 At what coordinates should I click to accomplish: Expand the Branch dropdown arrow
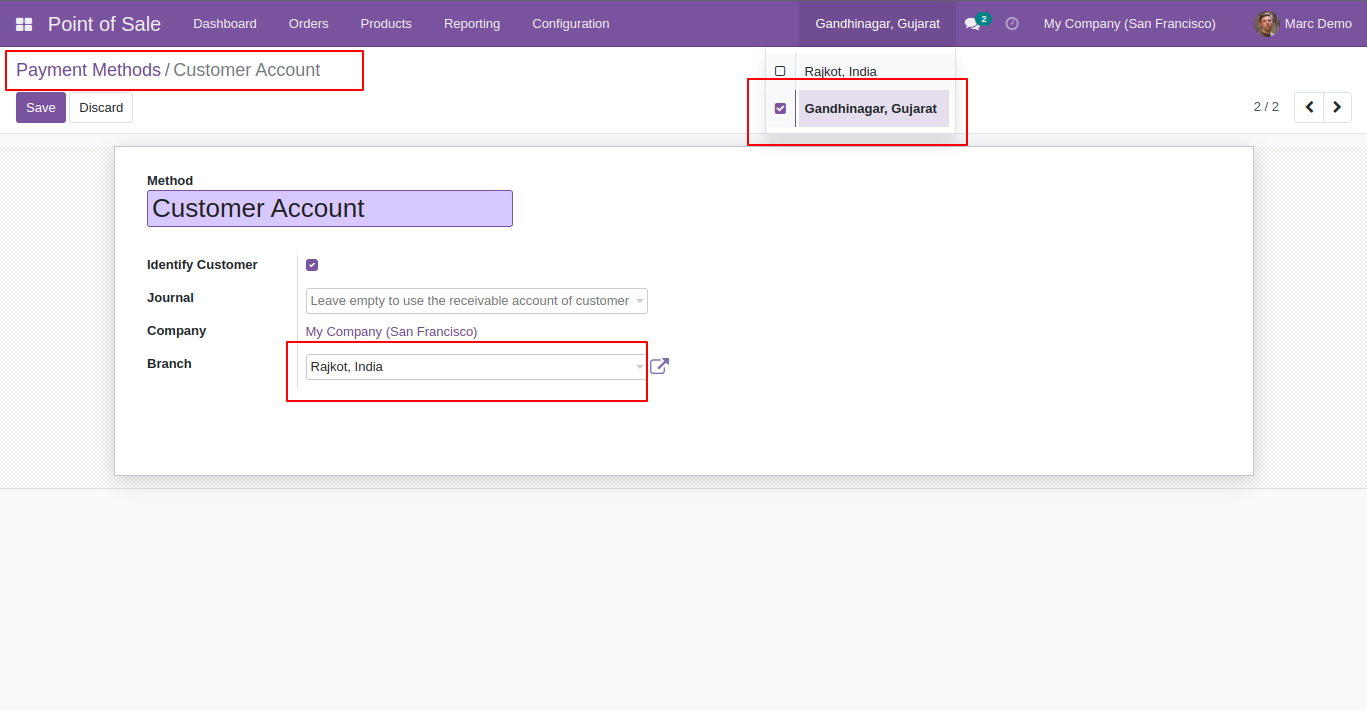640,367
